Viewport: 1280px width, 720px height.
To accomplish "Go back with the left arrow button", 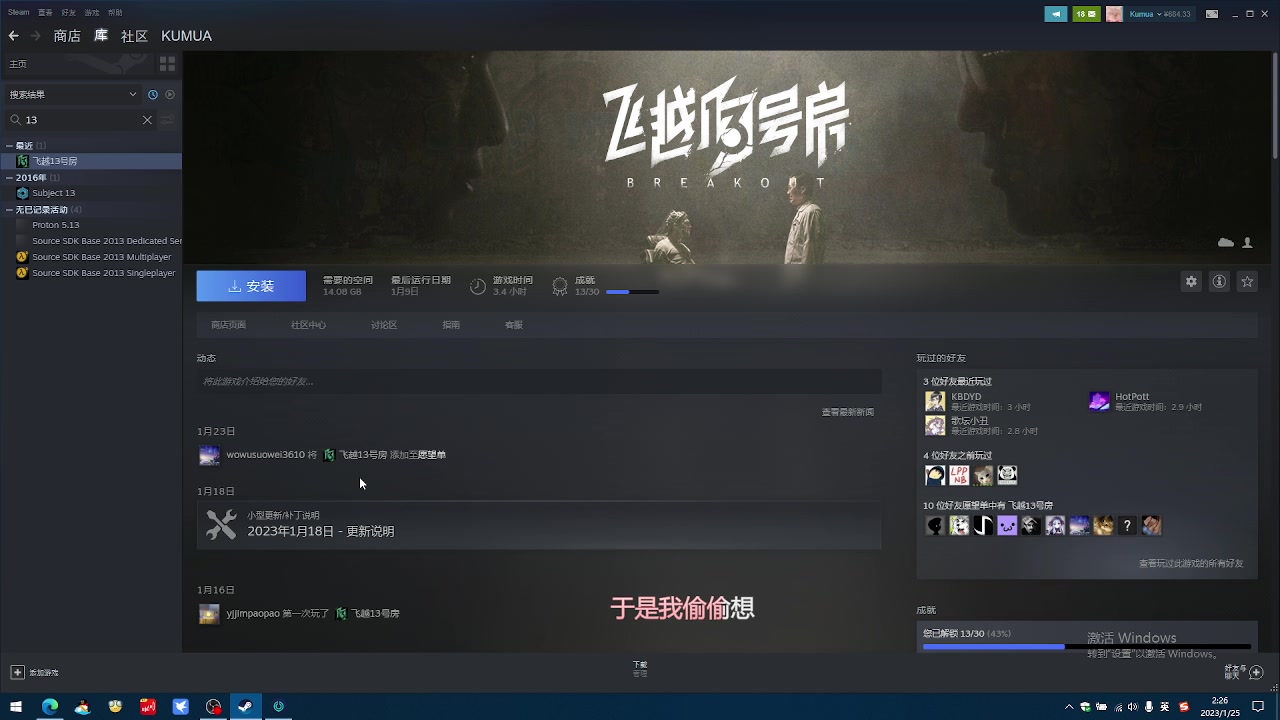I will (x=13, y=36).
